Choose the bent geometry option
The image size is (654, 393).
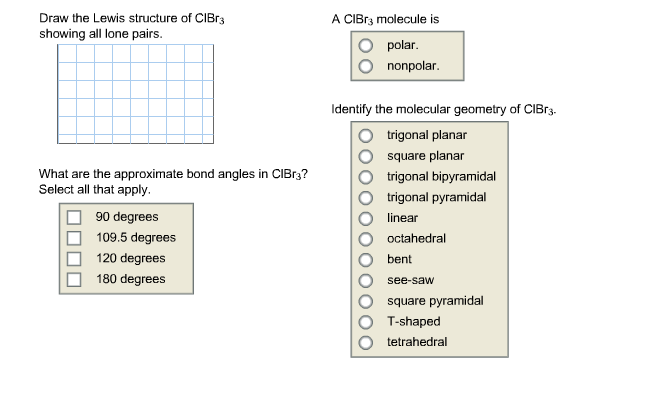point(366,260)
